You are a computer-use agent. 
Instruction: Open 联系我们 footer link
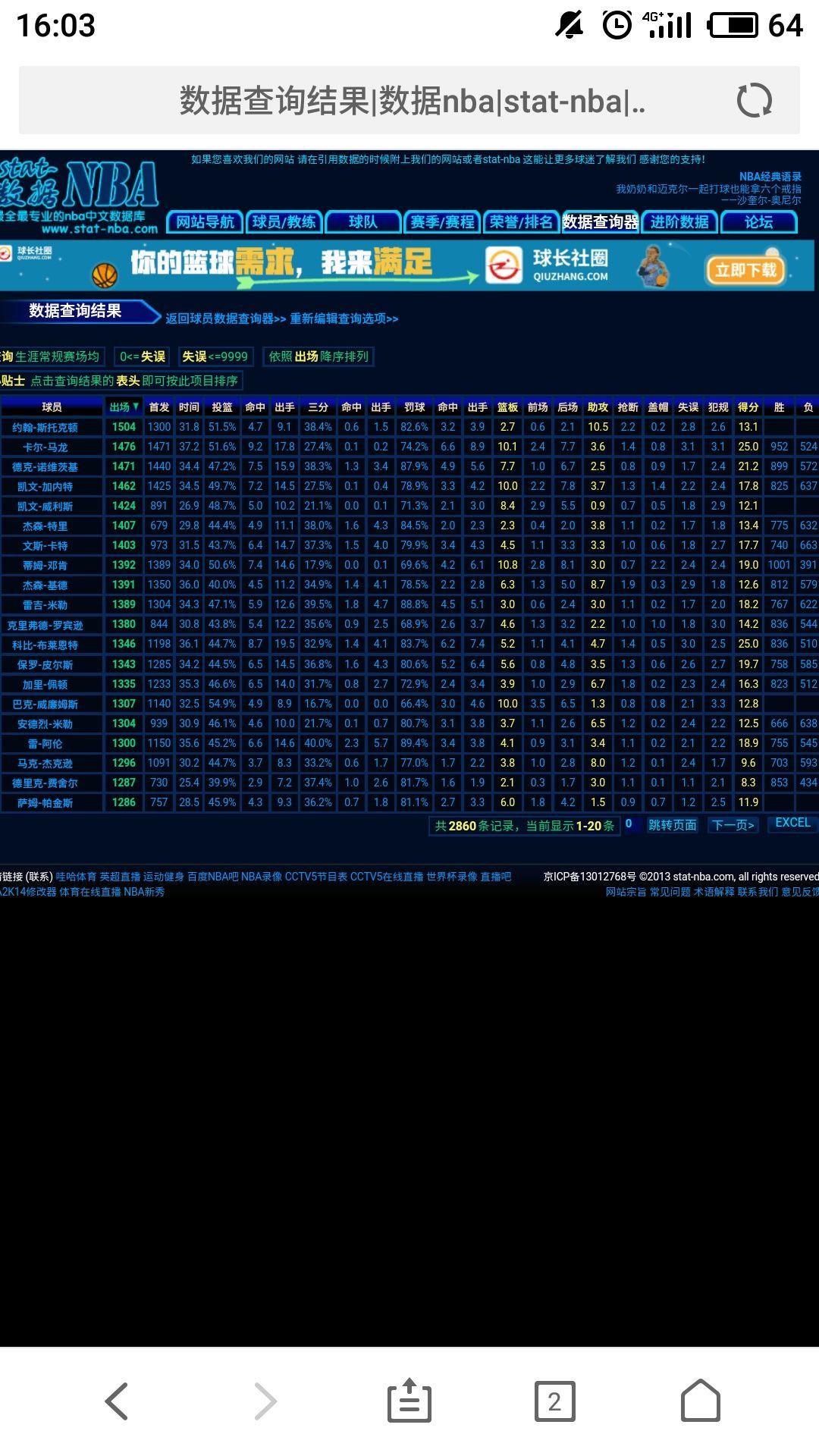758,892
